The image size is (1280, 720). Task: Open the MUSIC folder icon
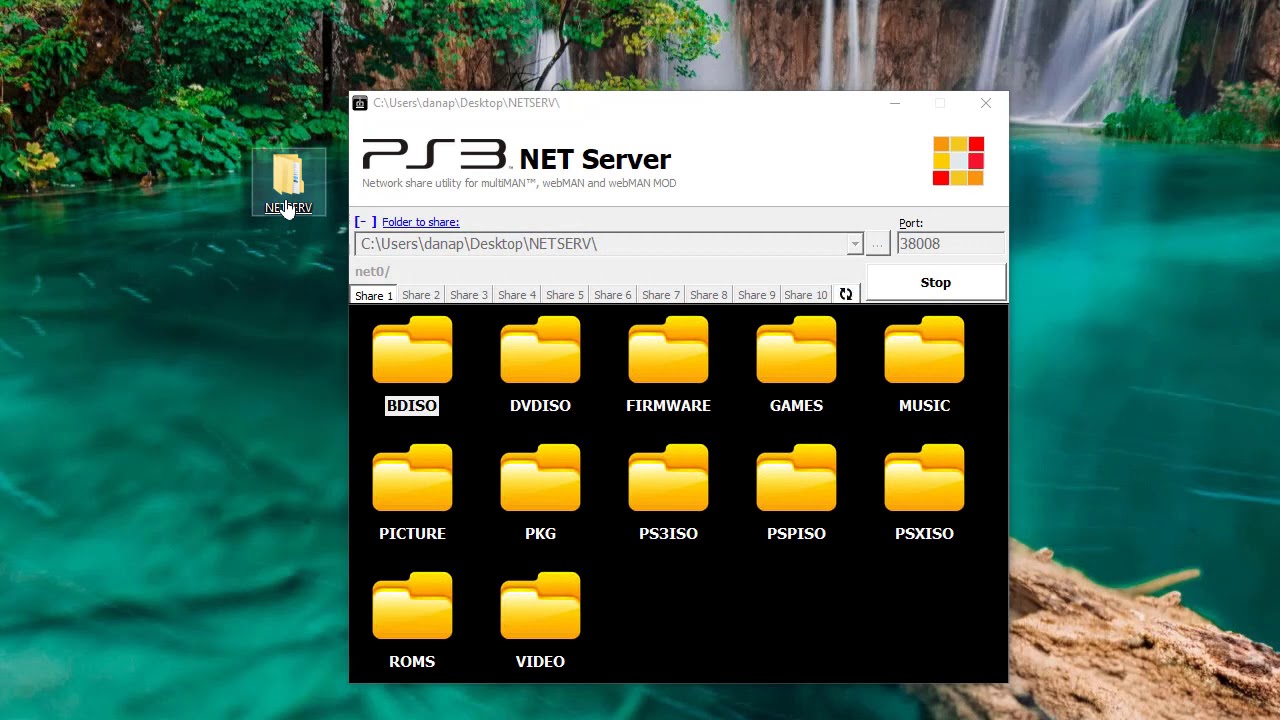click(924, 350)
